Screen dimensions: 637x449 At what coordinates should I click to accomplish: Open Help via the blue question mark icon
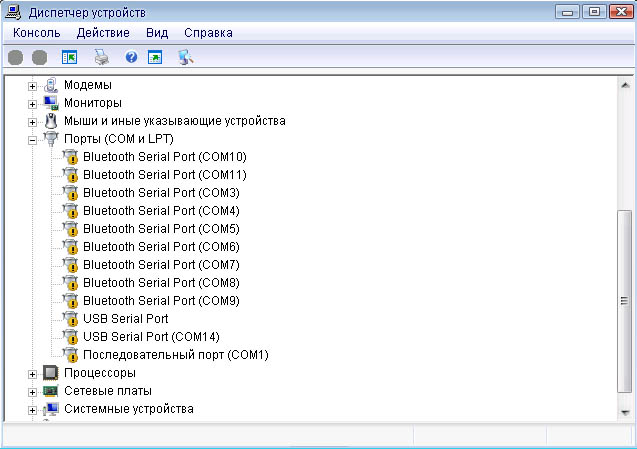click(x=131, y=58)
